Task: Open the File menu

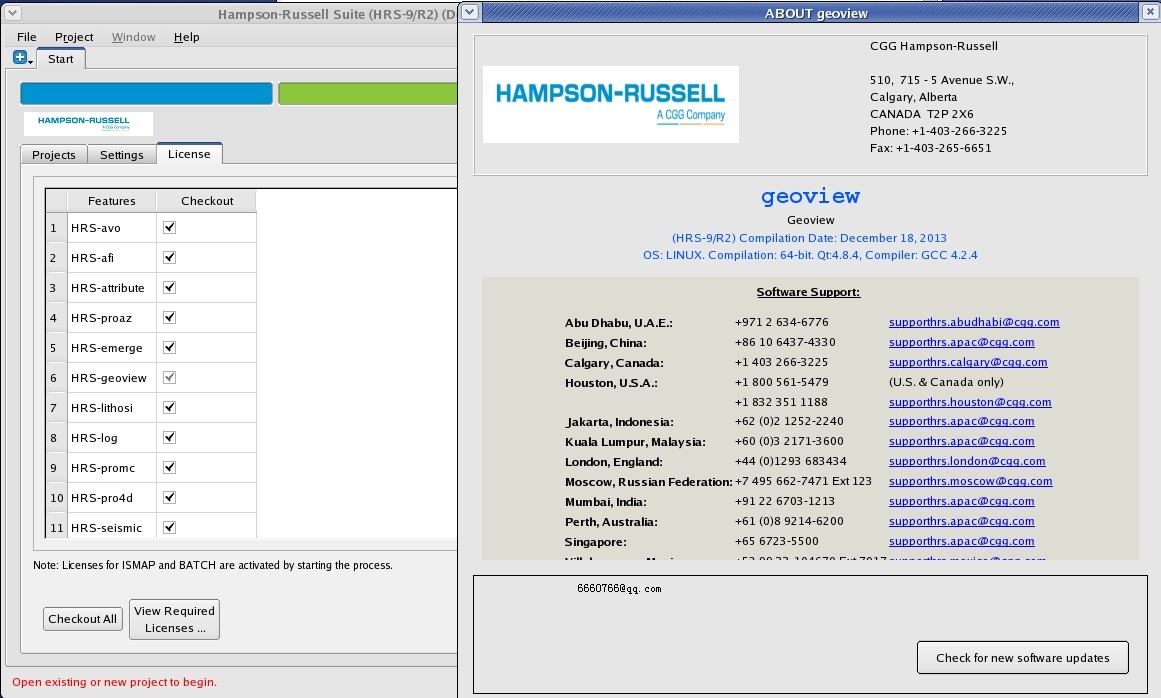Action: (x=27, y=37)
